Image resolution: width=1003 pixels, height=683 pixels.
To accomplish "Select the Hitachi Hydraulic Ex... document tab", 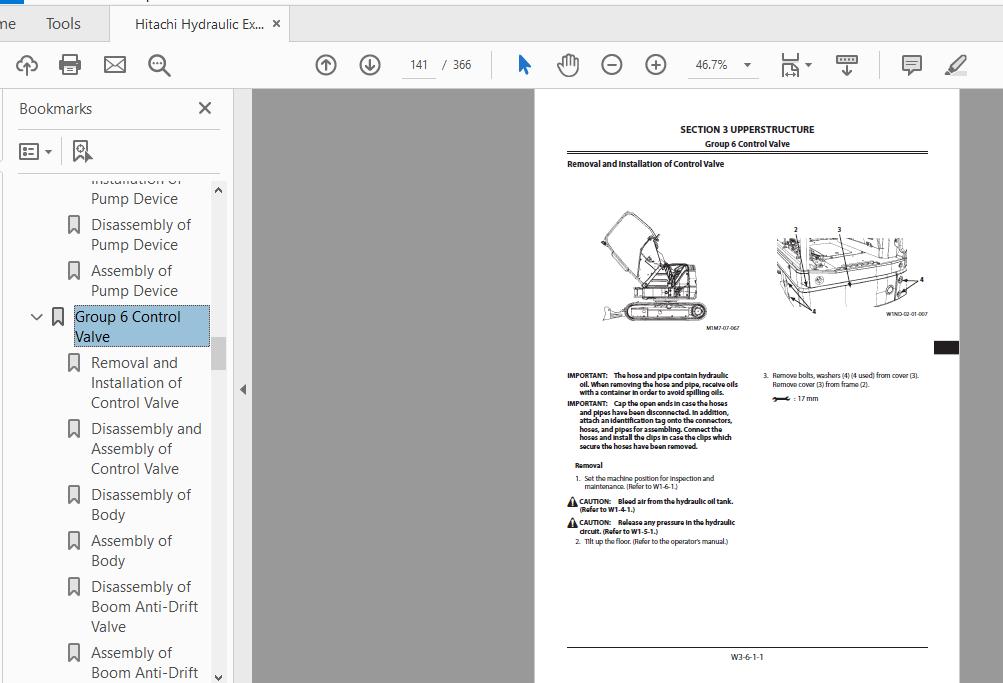I will tap(199, 24).
